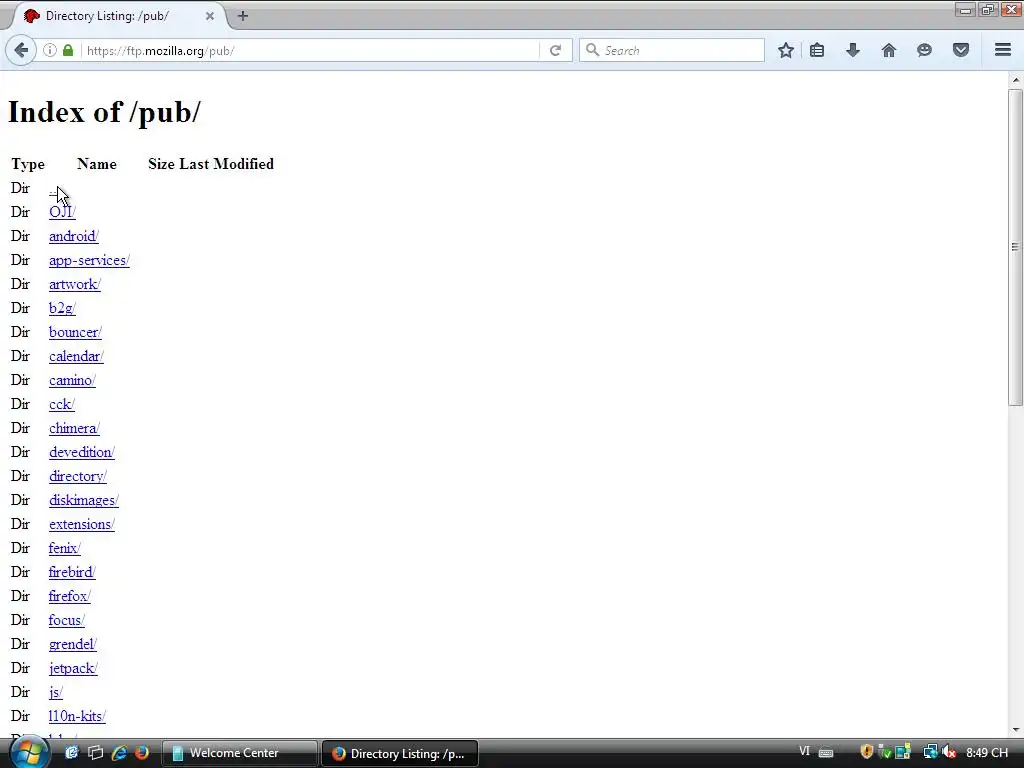Open the Downloads arrow icon
The width and height of the screenshot is (1024, 768).
853,50
